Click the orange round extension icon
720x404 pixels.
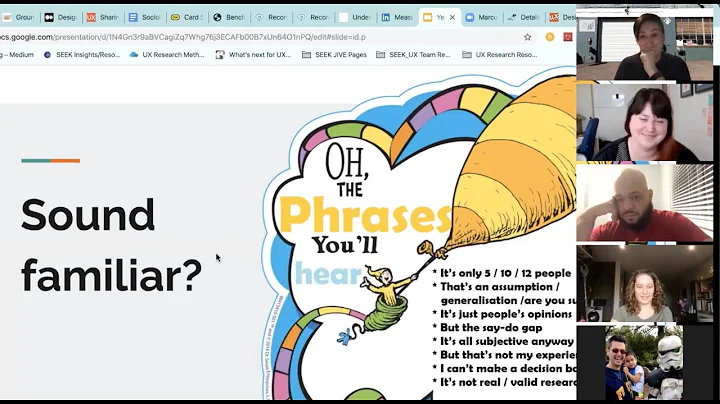tap(550, 37)
